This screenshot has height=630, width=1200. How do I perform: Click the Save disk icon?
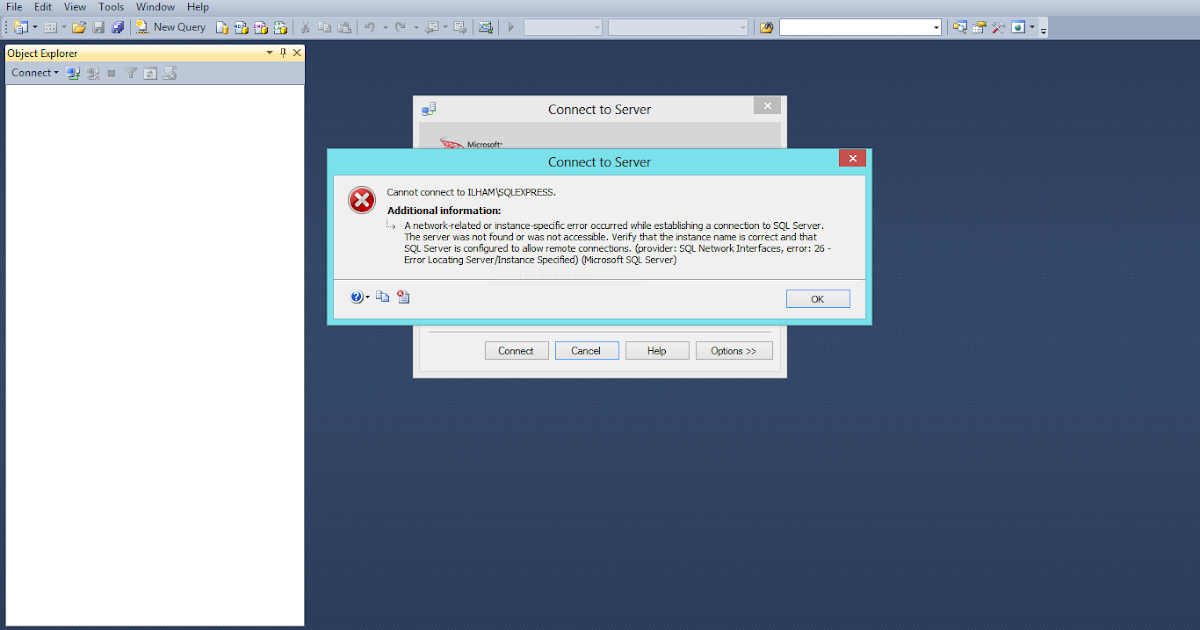pyautogui.click(x=98, y=27)
